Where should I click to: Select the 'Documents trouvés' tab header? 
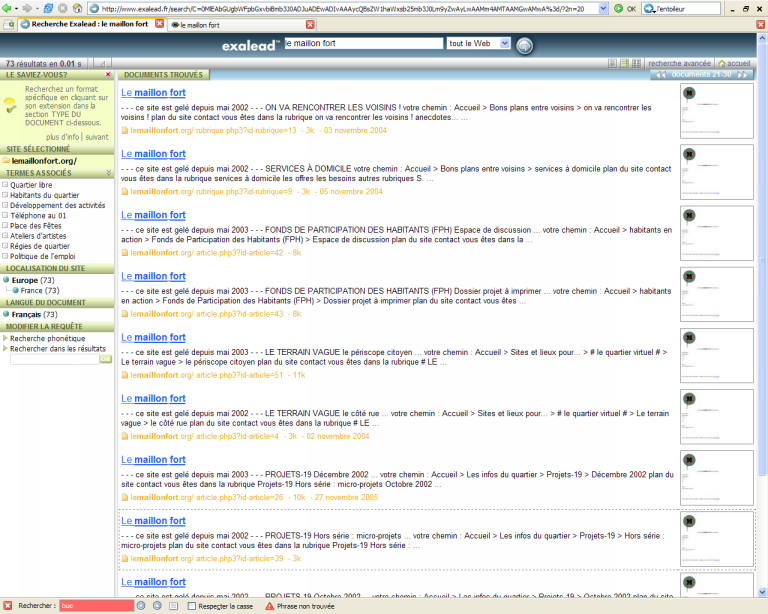coord(163,74)
